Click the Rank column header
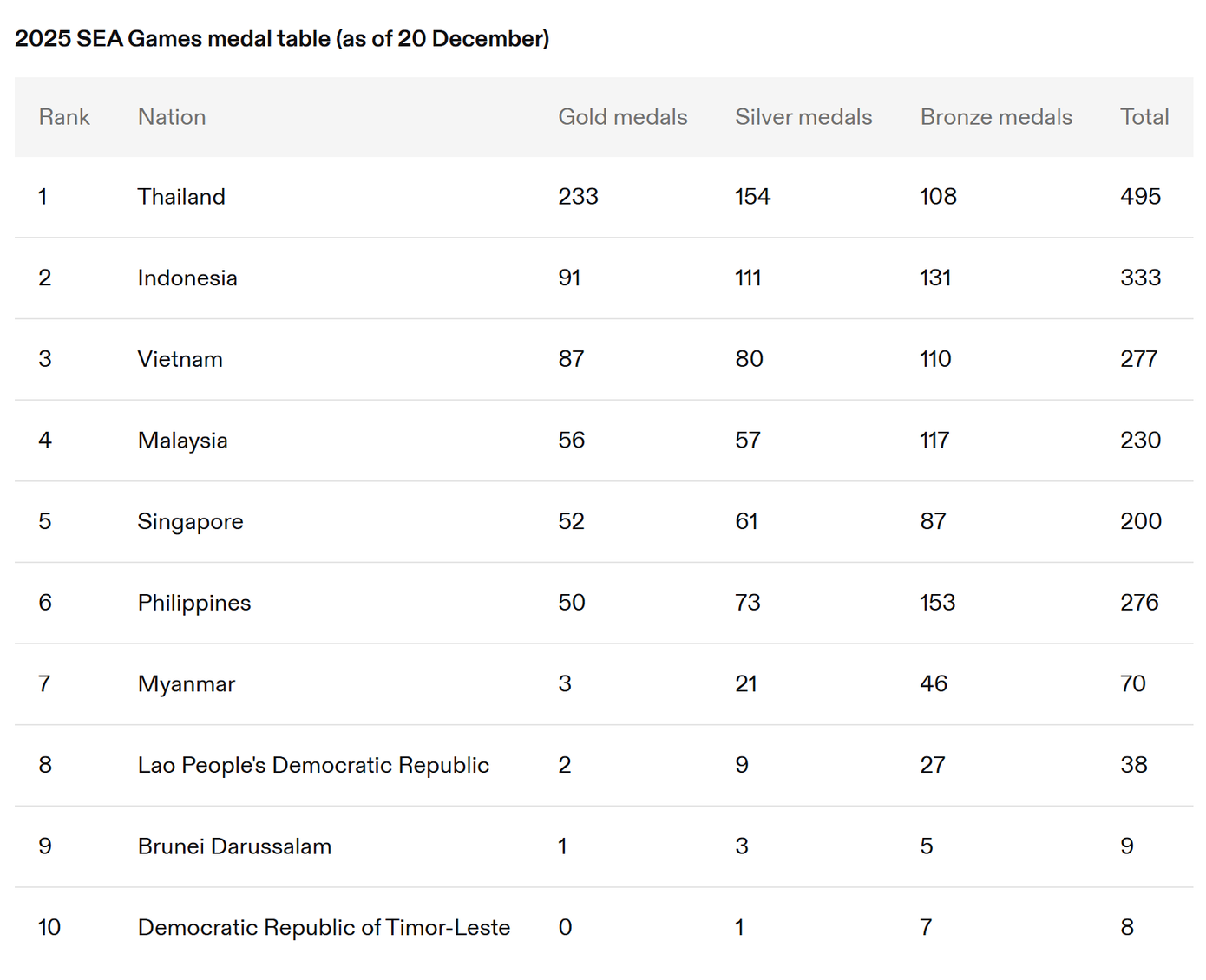1206x980 pixels. [x=64, y=117]
